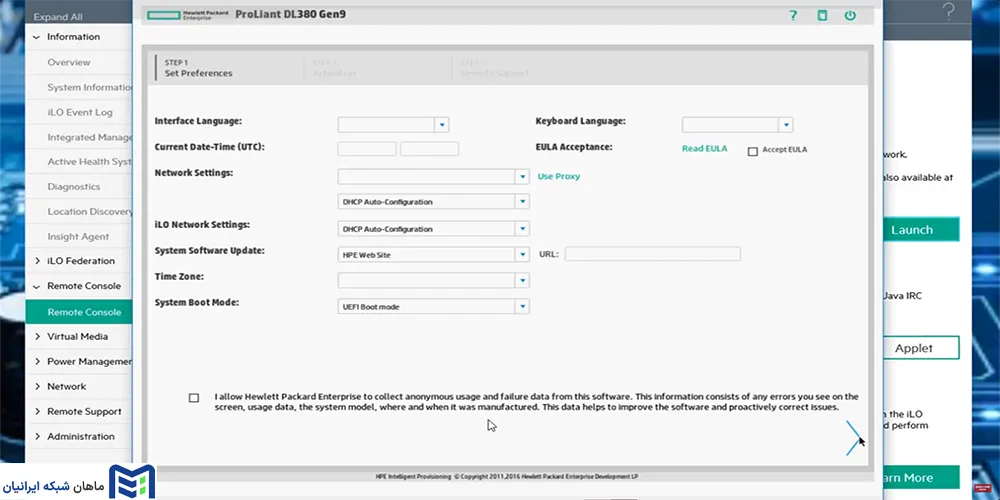Open System Information in the sidebar
The height and width of the screenshot is (500, 1000).
coord(89,87)
